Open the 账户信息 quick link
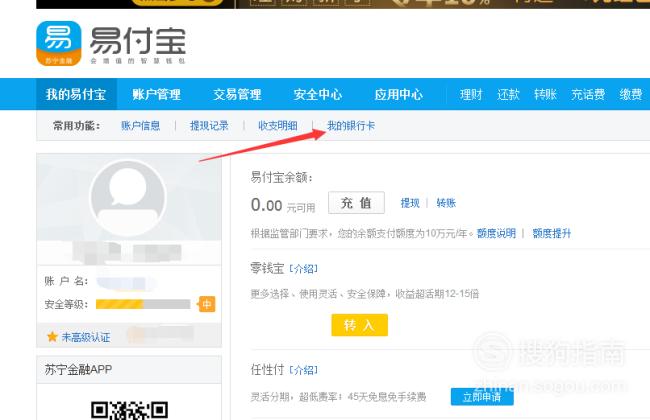The height and width of the screenshot is (420, 650). pos(141,126)
